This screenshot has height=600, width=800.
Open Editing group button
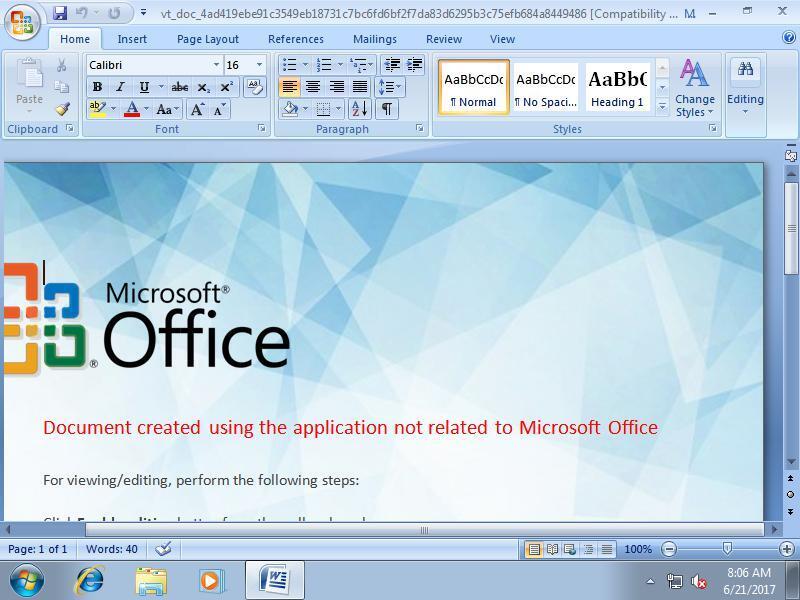[745, 87]
